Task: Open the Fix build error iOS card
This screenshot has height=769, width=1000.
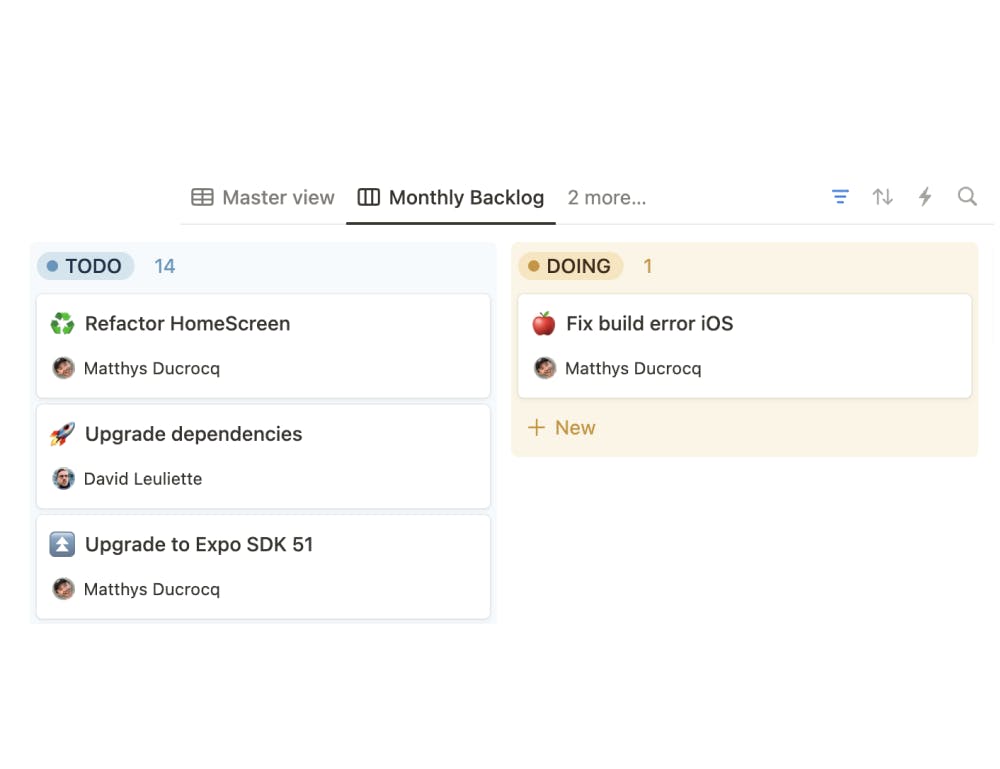Action: pyautogui.click(x=649, y=324)
